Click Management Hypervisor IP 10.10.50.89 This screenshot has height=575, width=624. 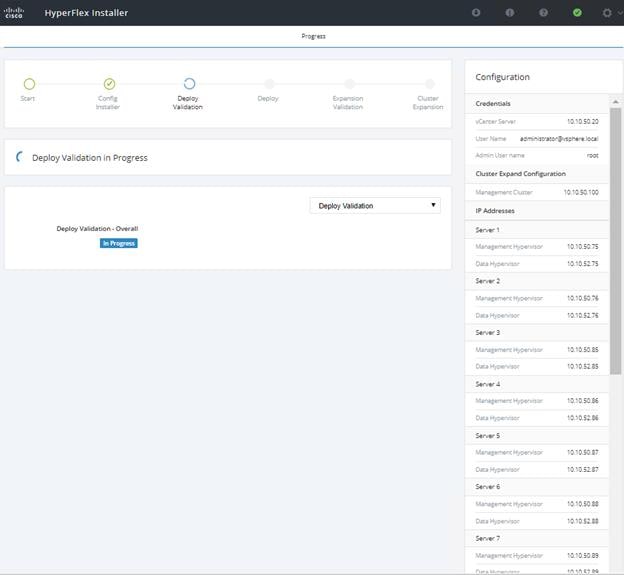tap(583, 556)
